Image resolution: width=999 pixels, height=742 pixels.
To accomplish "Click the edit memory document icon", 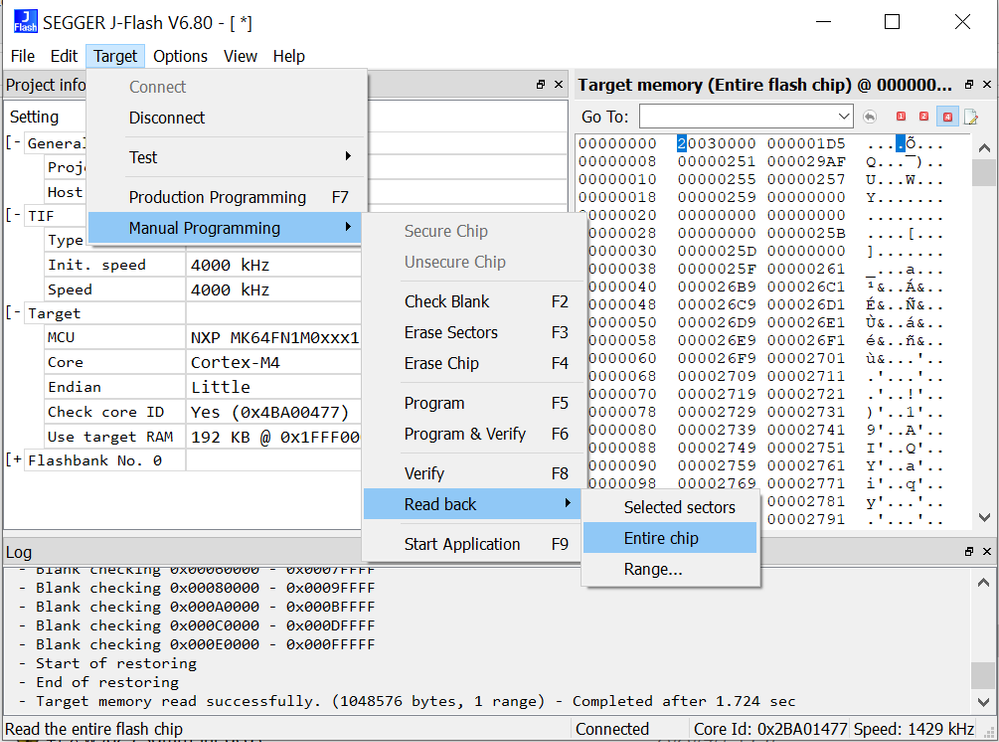I will coord(971,117).
